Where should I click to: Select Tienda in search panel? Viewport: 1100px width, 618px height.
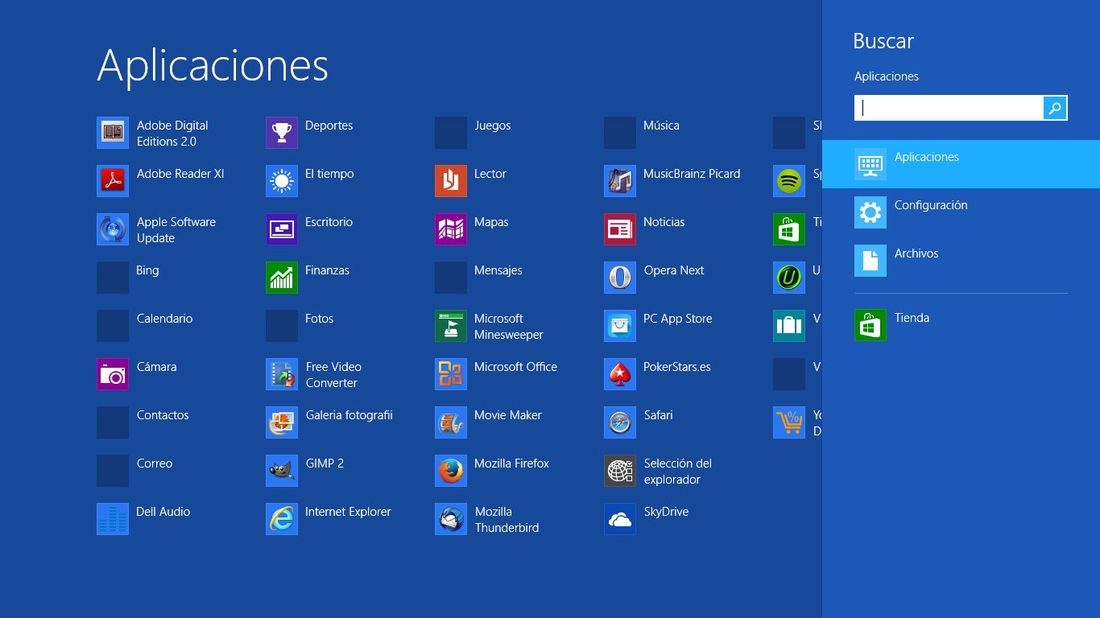tap(961, 325)
